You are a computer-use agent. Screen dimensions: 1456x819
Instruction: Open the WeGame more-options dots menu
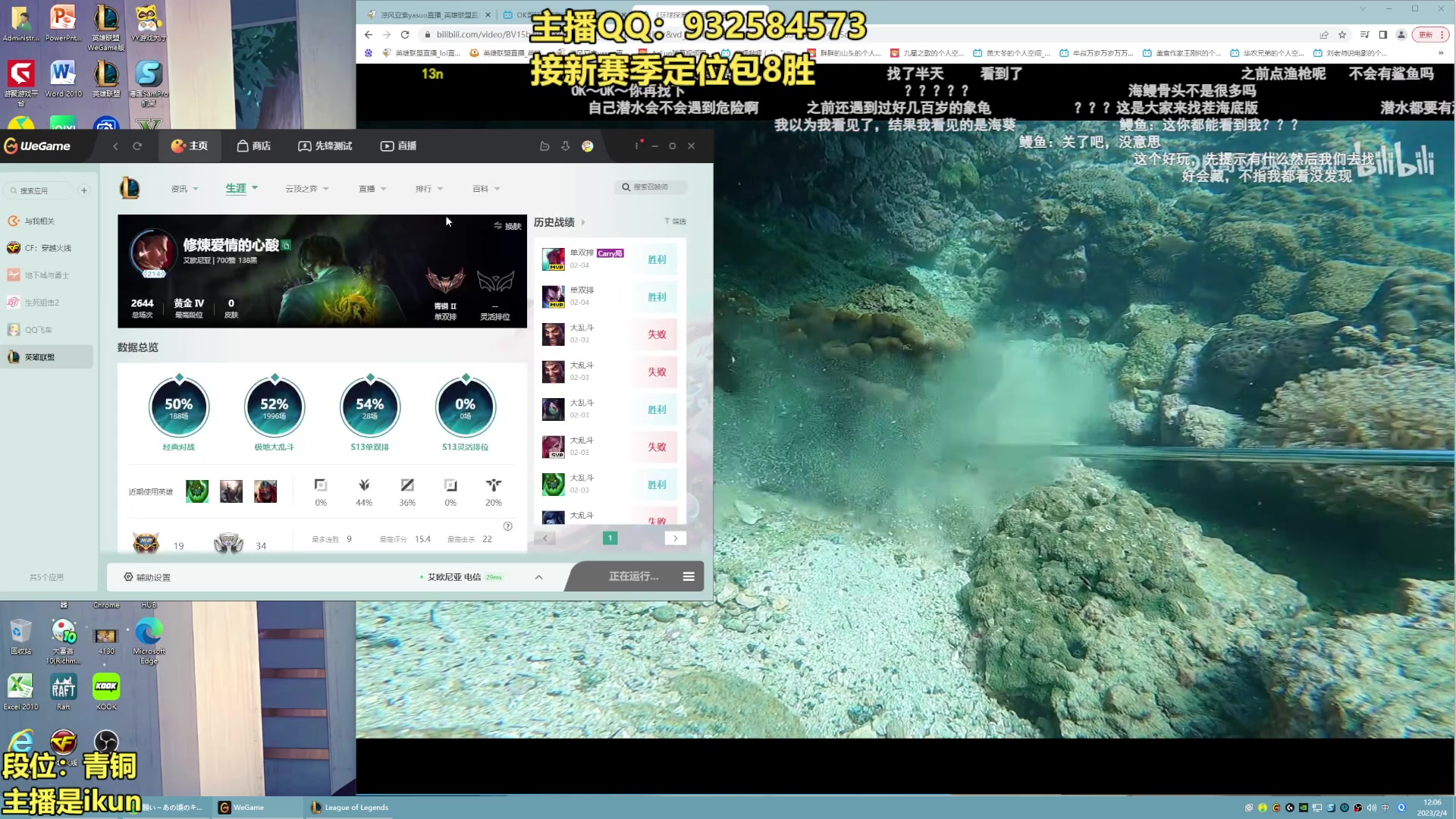click(636, 146)
